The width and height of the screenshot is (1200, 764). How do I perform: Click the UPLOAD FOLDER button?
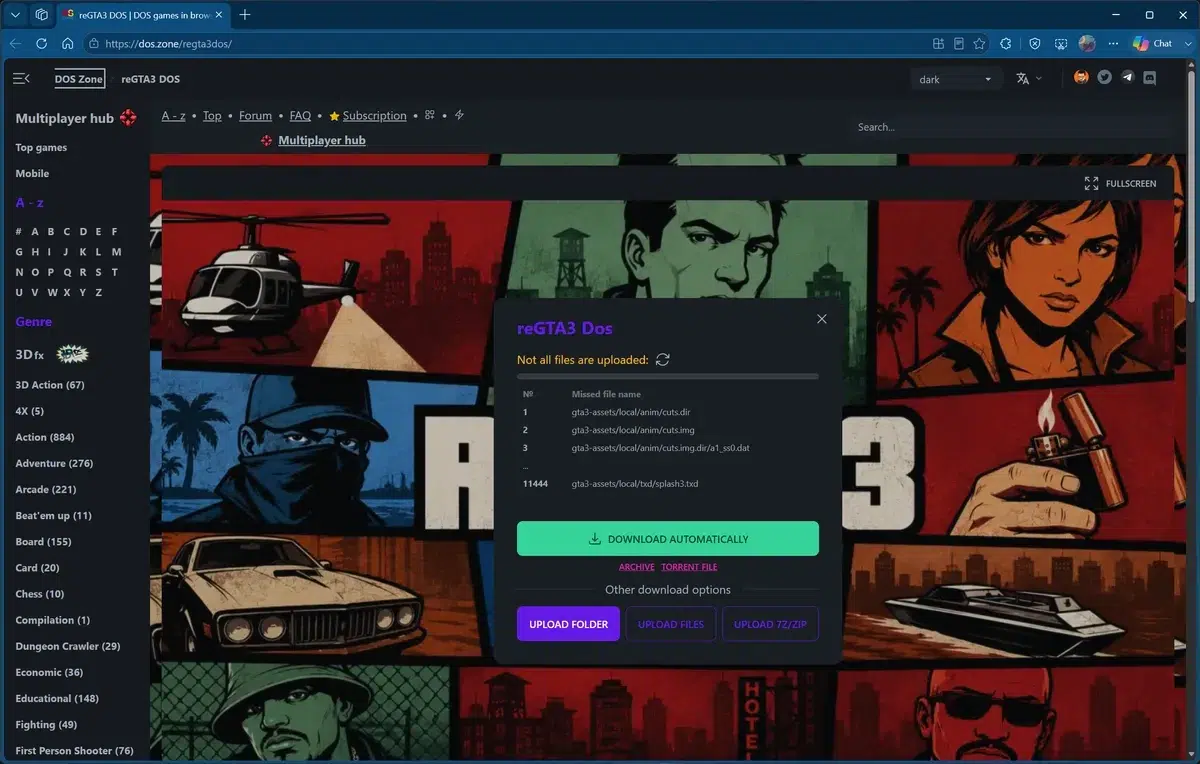[x=568, y=624]
